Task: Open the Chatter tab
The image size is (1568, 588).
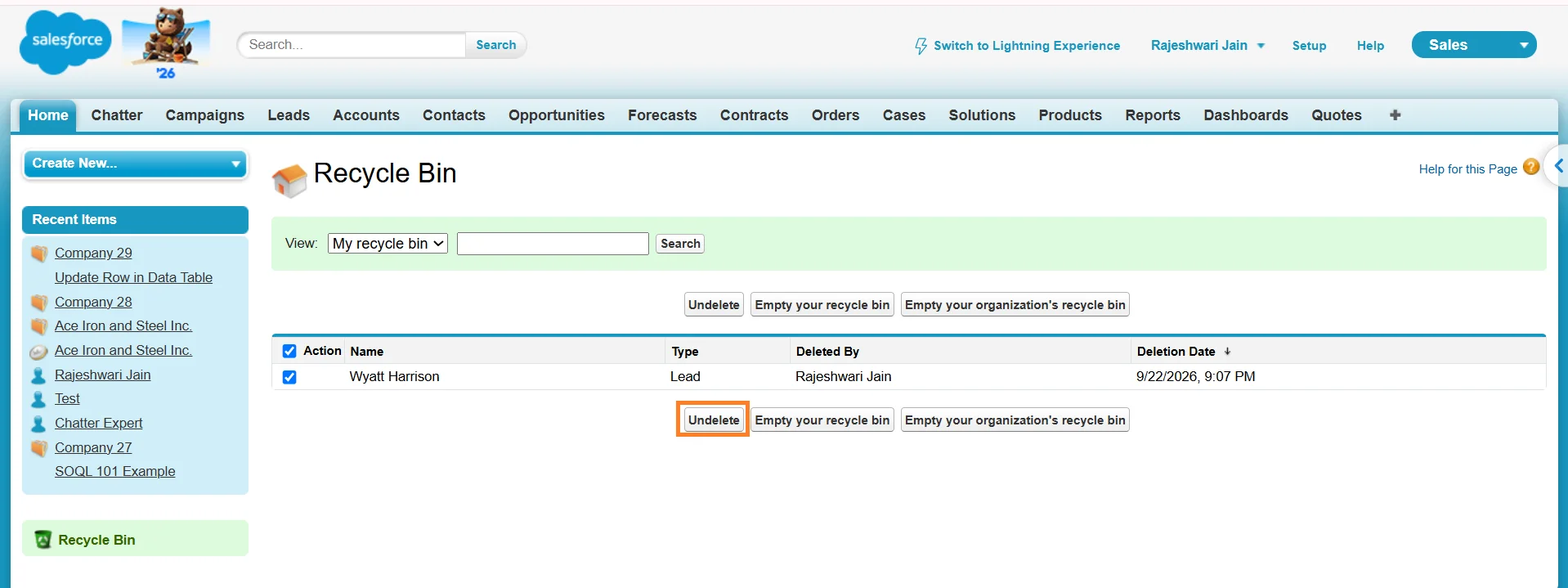Action: click(117, 115)
